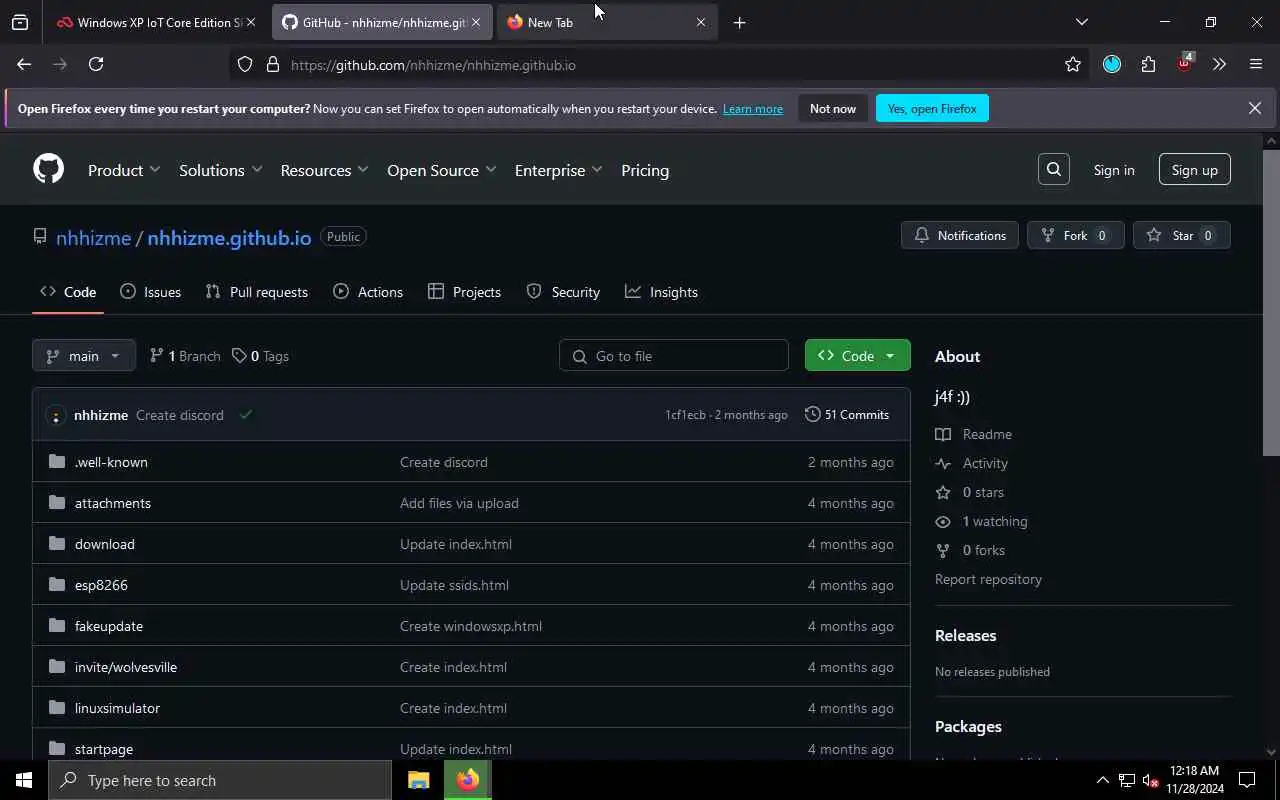Click the Sign in link

[1114, 170]
